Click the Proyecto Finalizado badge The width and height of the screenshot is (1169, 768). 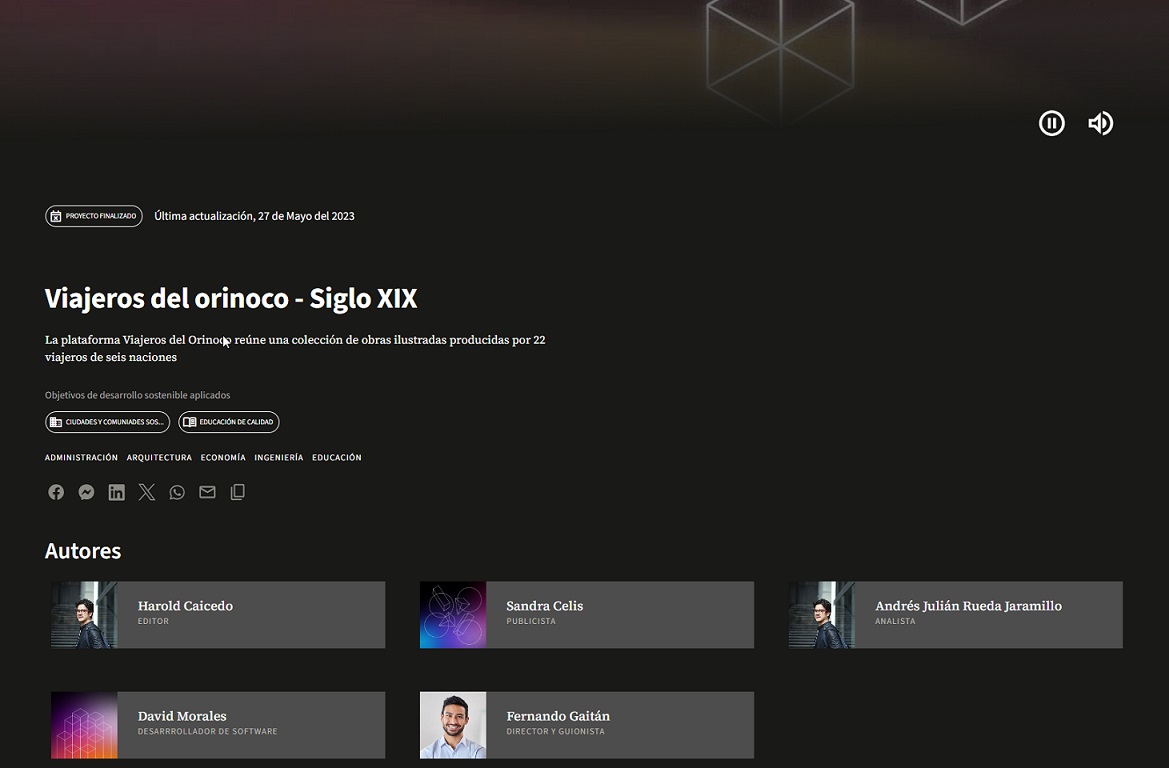pos(94,216)
